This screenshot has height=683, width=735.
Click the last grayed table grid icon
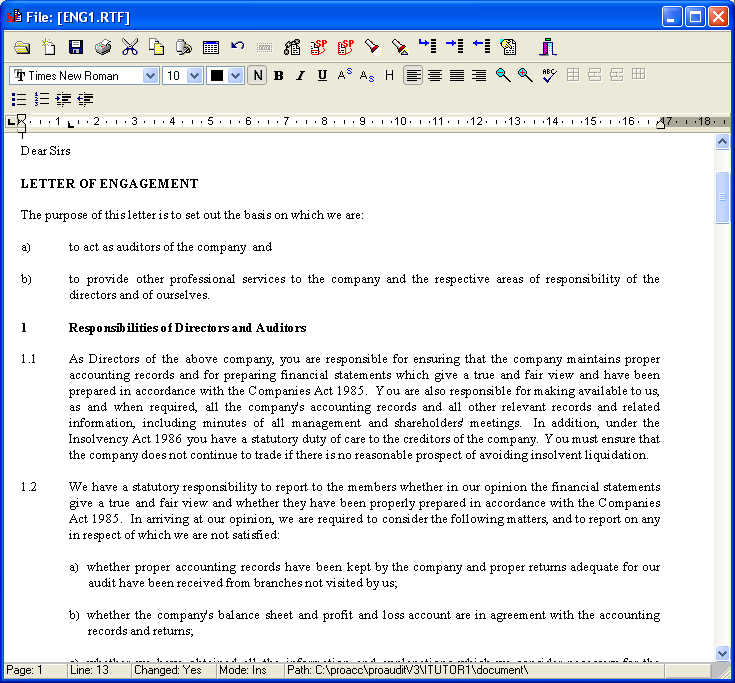point(638,74)
